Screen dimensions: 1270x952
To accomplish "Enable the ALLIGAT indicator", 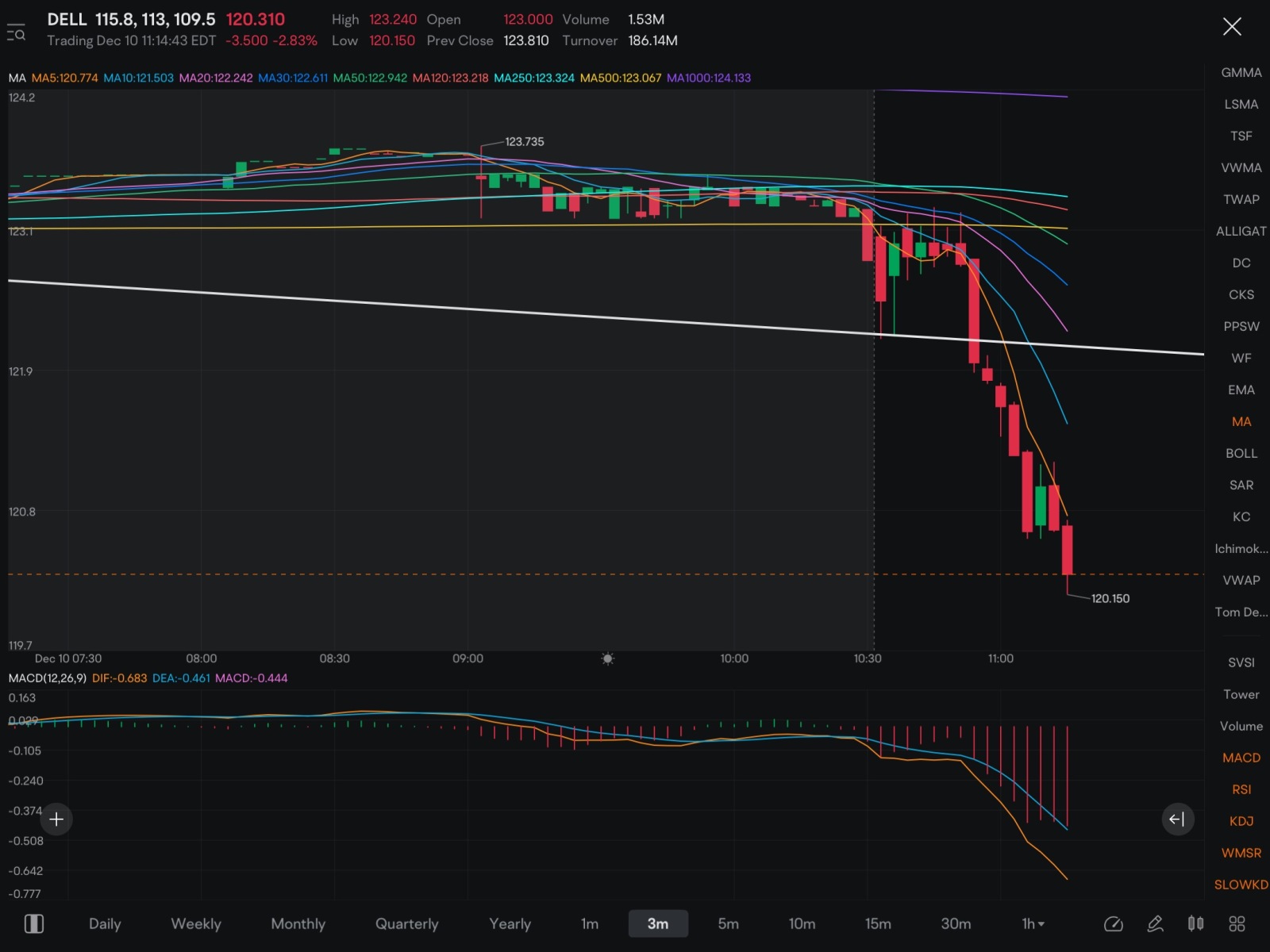I will [1241, 231].
